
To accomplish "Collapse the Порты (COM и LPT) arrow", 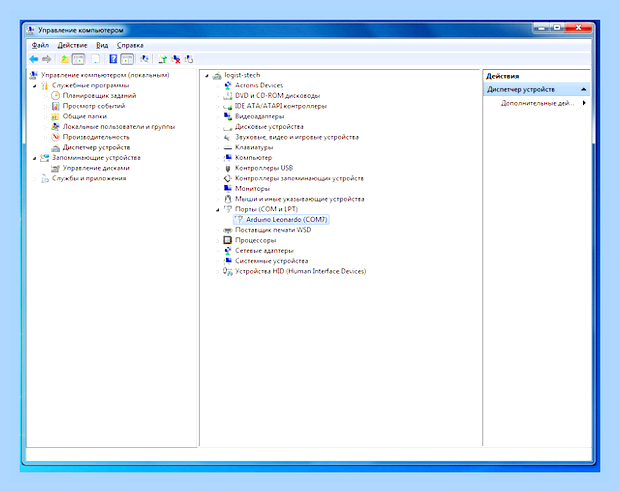I will pos(217,210).
